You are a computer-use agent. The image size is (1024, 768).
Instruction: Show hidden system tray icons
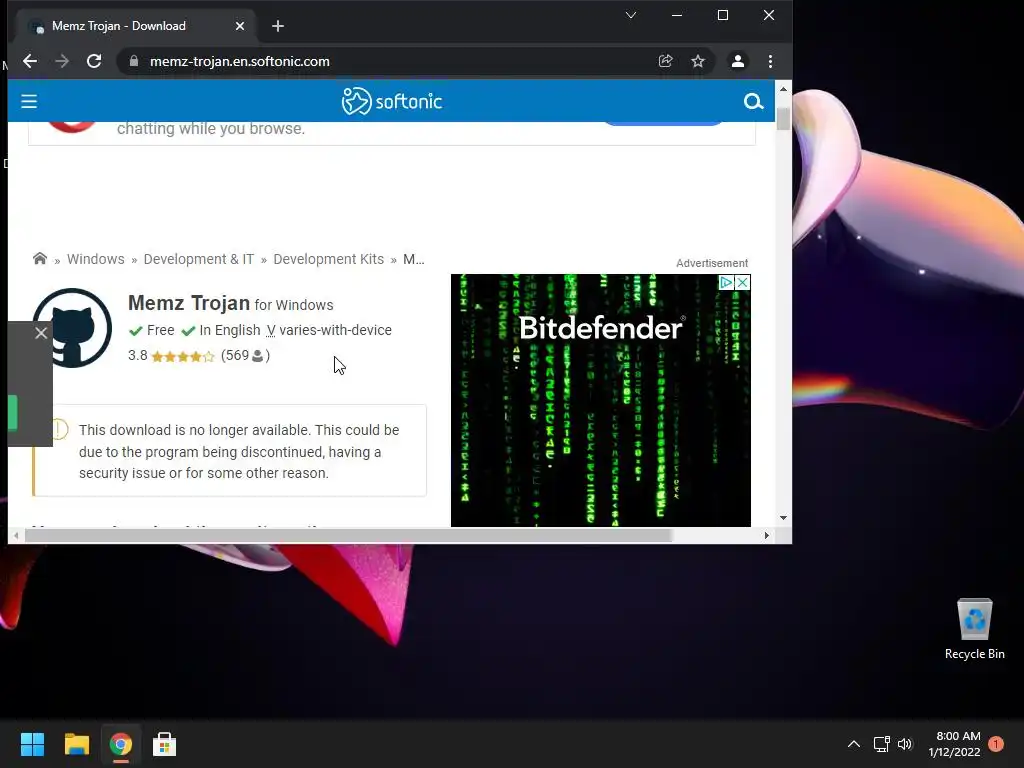click(854, 744)
